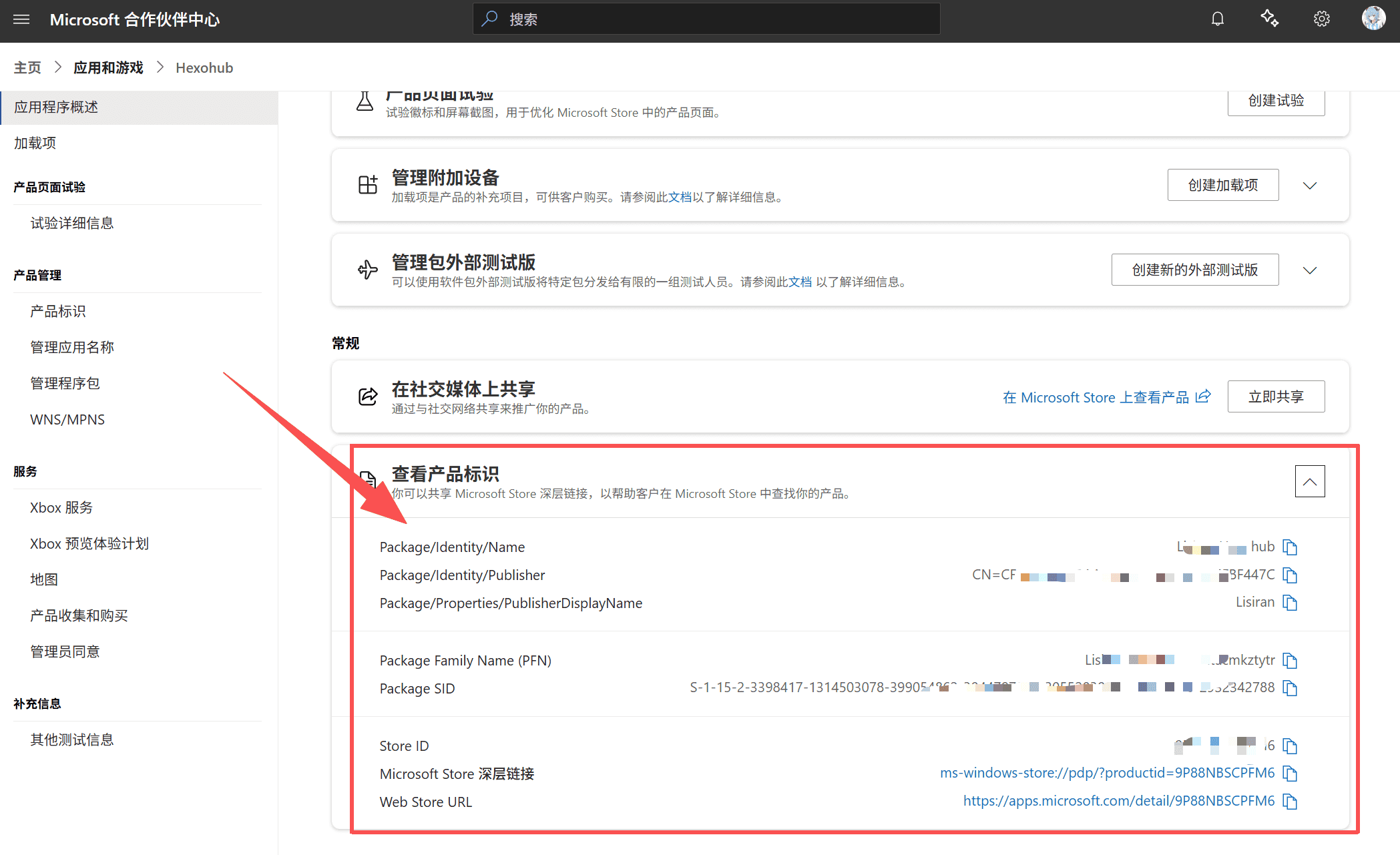The image size is (1400, 855).
Task: Click the notifications bell icon
Action: point(1218,19)
